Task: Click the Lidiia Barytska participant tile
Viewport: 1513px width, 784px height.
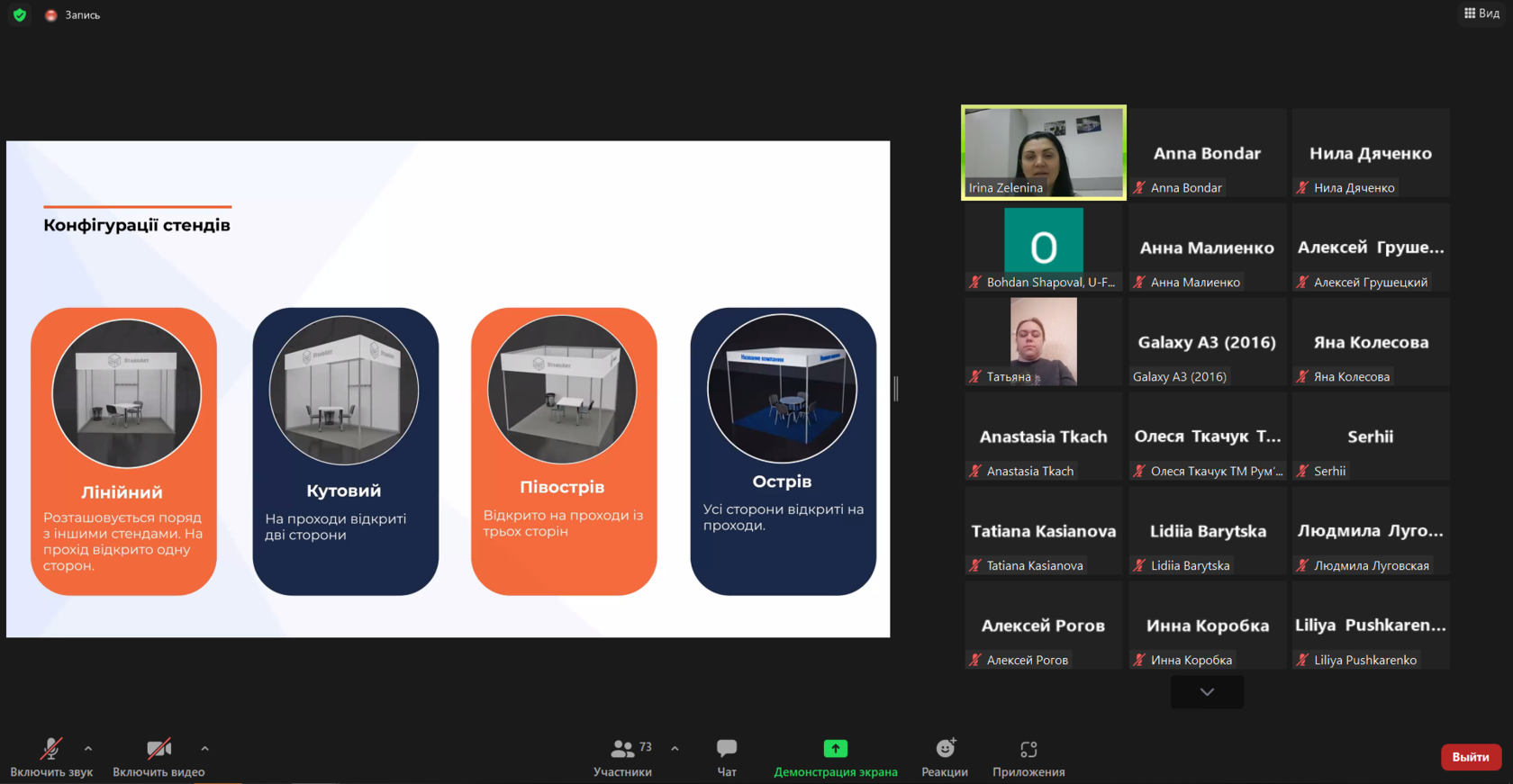Action: (x=1208, y=531)
